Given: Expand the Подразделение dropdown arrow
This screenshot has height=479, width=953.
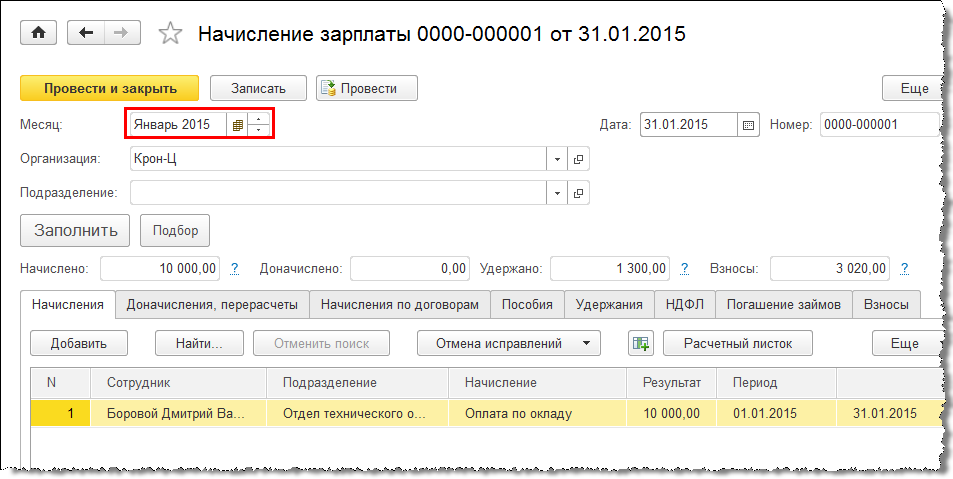Looking at the screenshot, I should pyautogui.click(x=557, y=193).
